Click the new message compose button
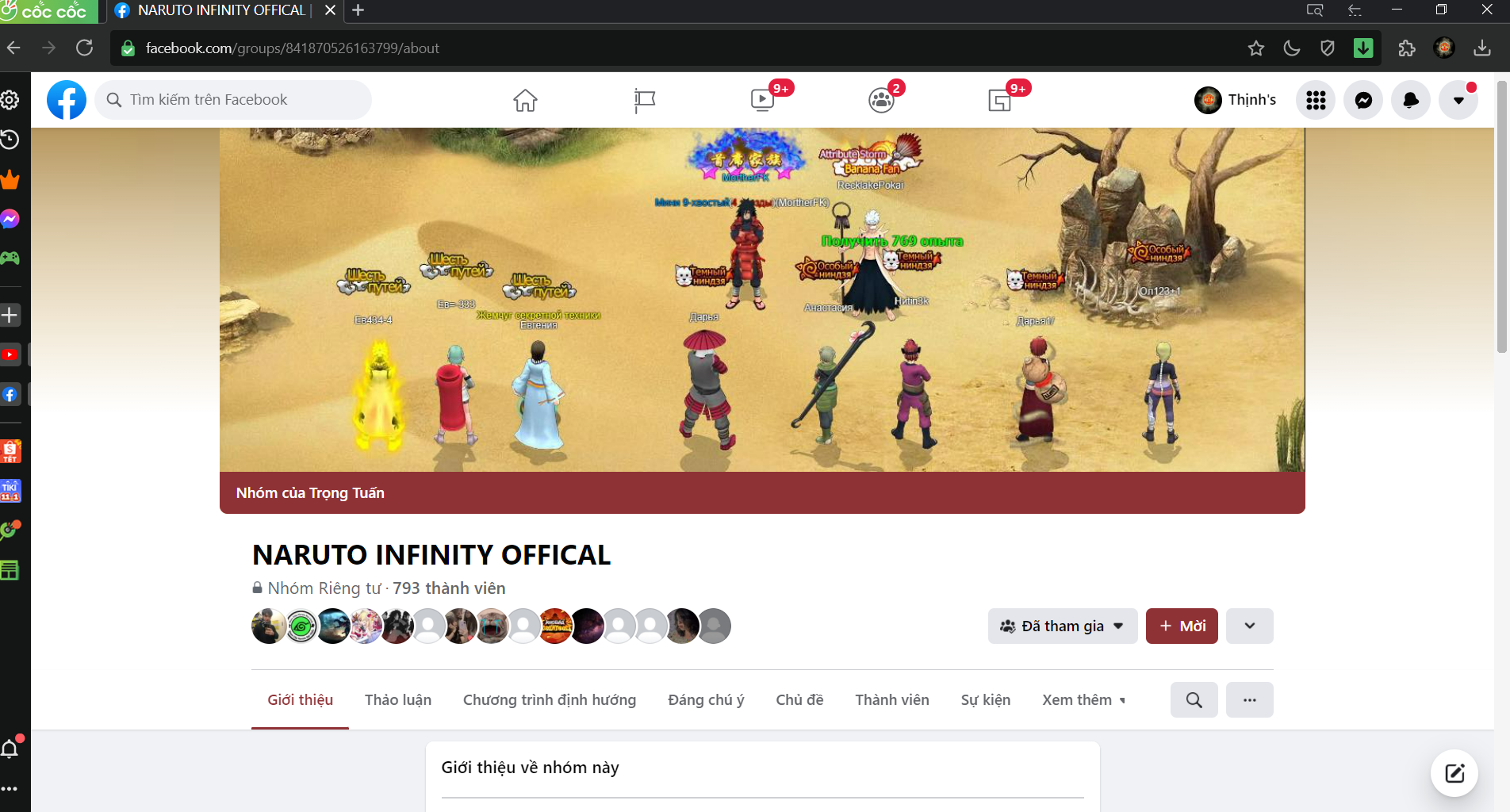This screenshot has height=812, width=1510. 1454,773
